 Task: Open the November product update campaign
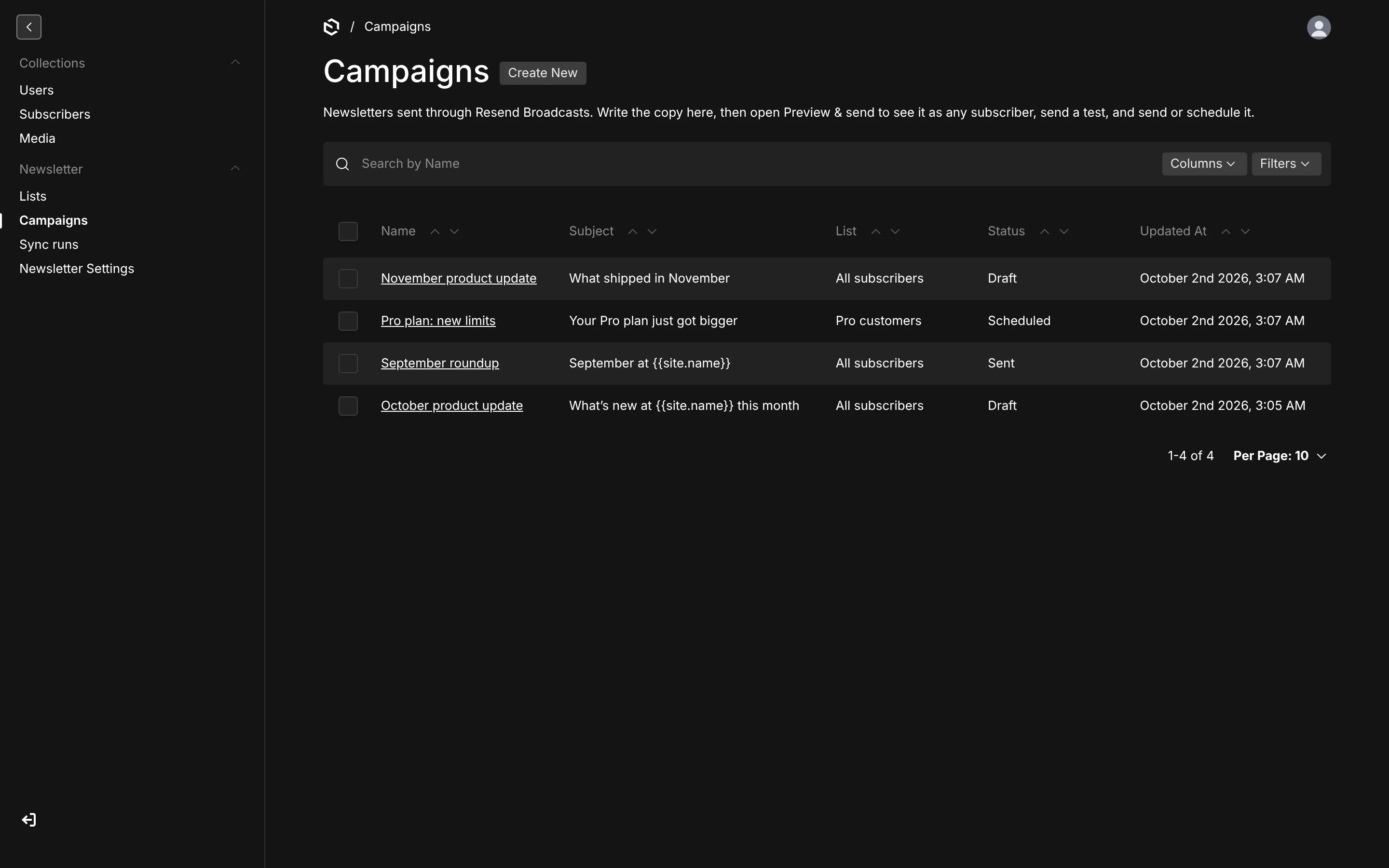tap(459, 278)
